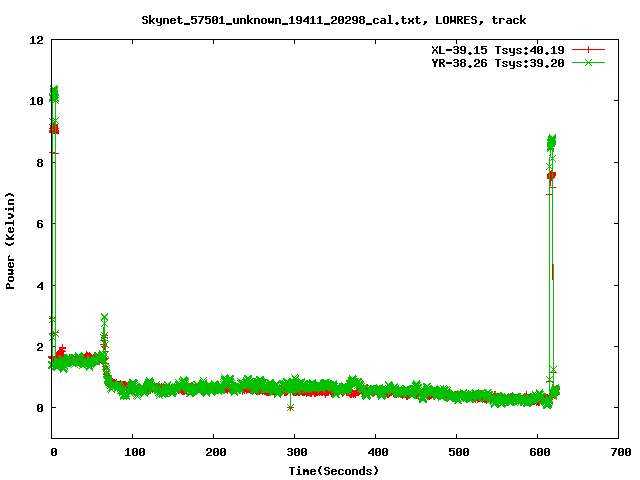
Task: Click the red XL legend line sample
Action: (588, 50)
